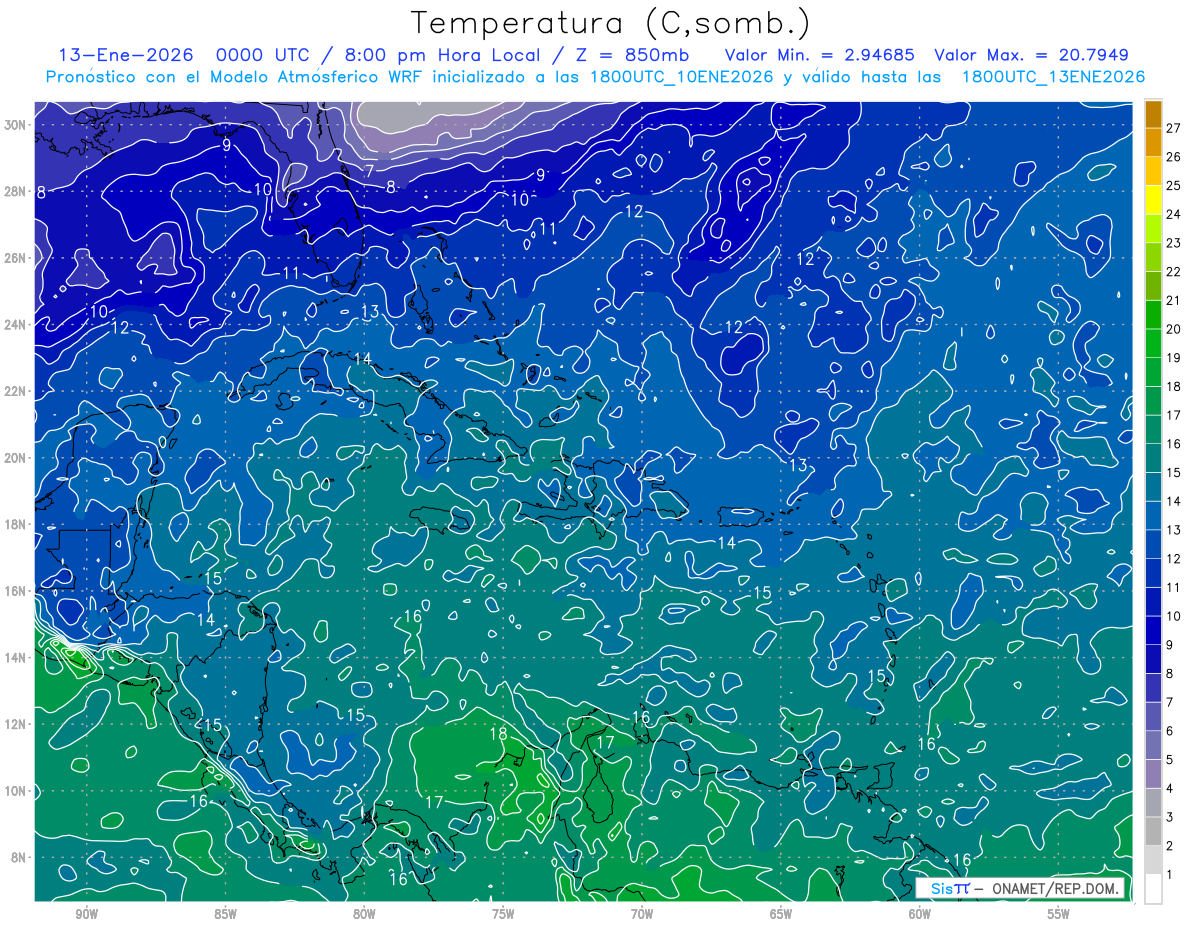This screenshot has width=1200, height=927.
Task: Click legend value 4 on color scale
Action: pyautogui.click(x=1170, y=789)
